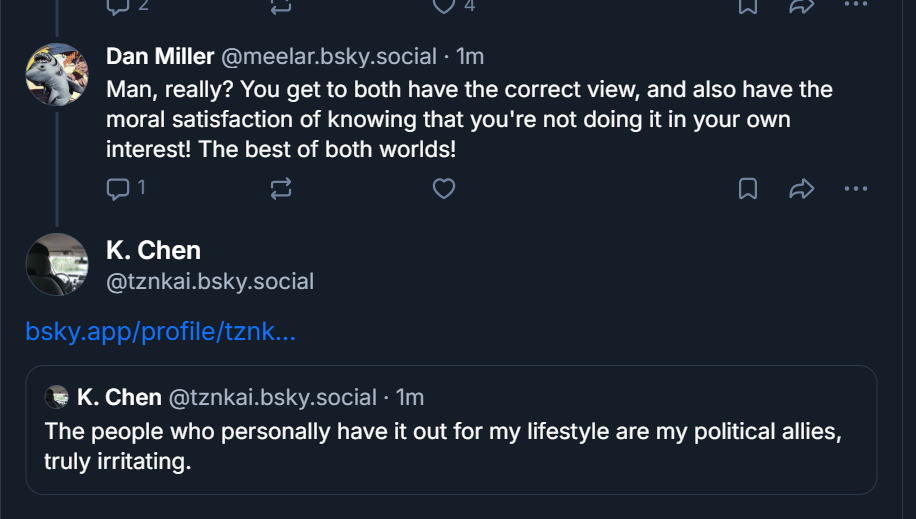Open the quoted post about political allies

[450, 447]
